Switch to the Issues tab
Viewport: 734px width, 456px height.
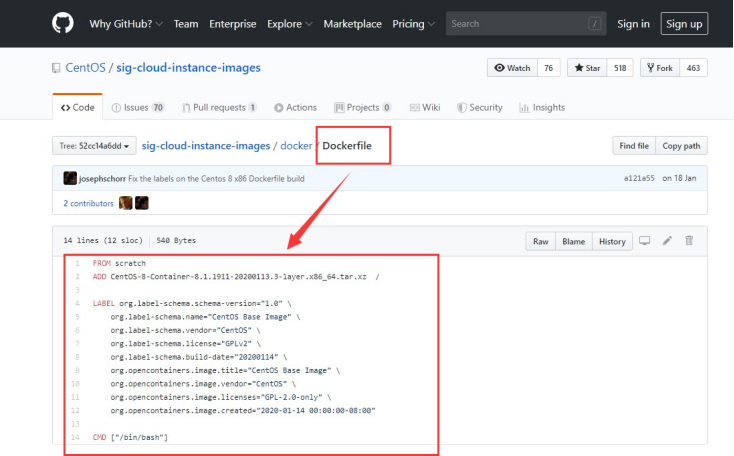(x=138, y=107)
